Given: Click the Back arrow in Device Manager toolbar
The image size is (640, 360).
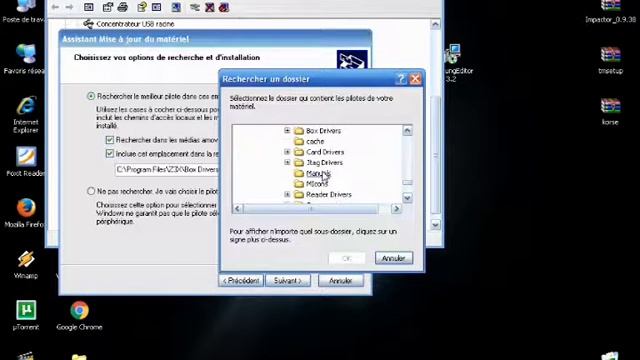Looking at the screenshot, I should (x=55, y=7).
